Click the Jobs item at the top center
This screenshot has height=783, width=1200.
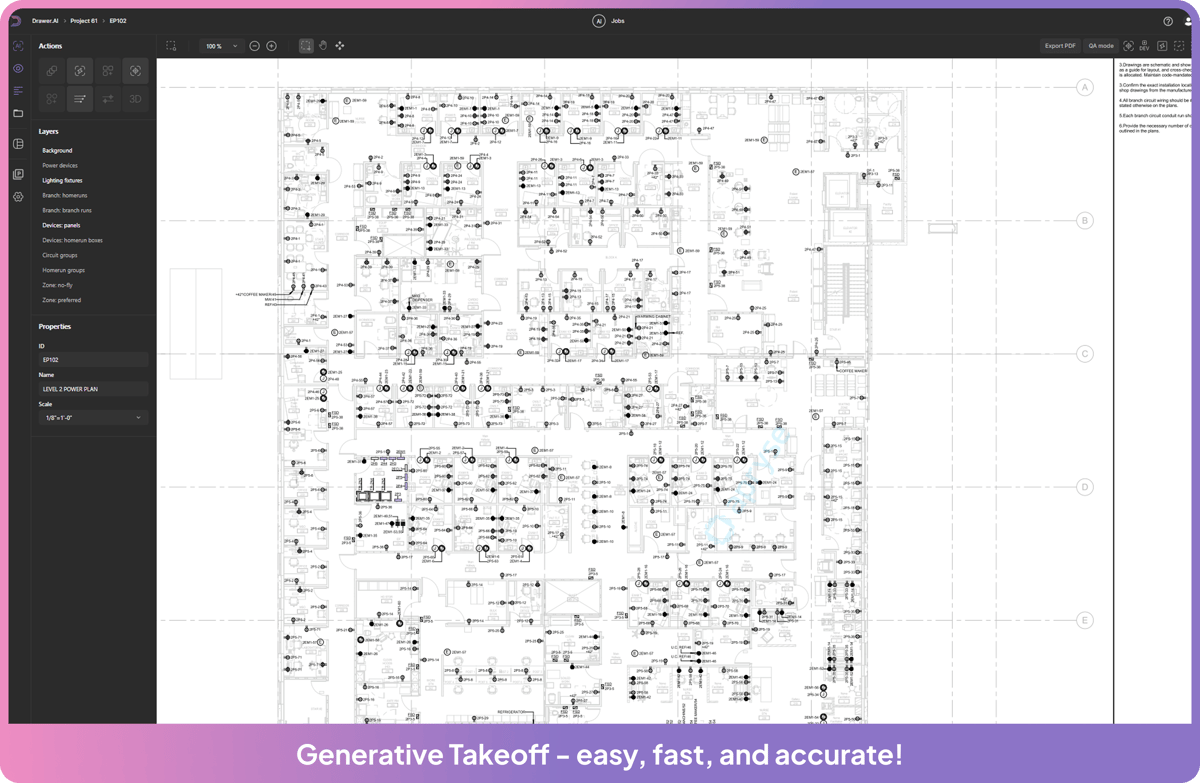[617, 20]
